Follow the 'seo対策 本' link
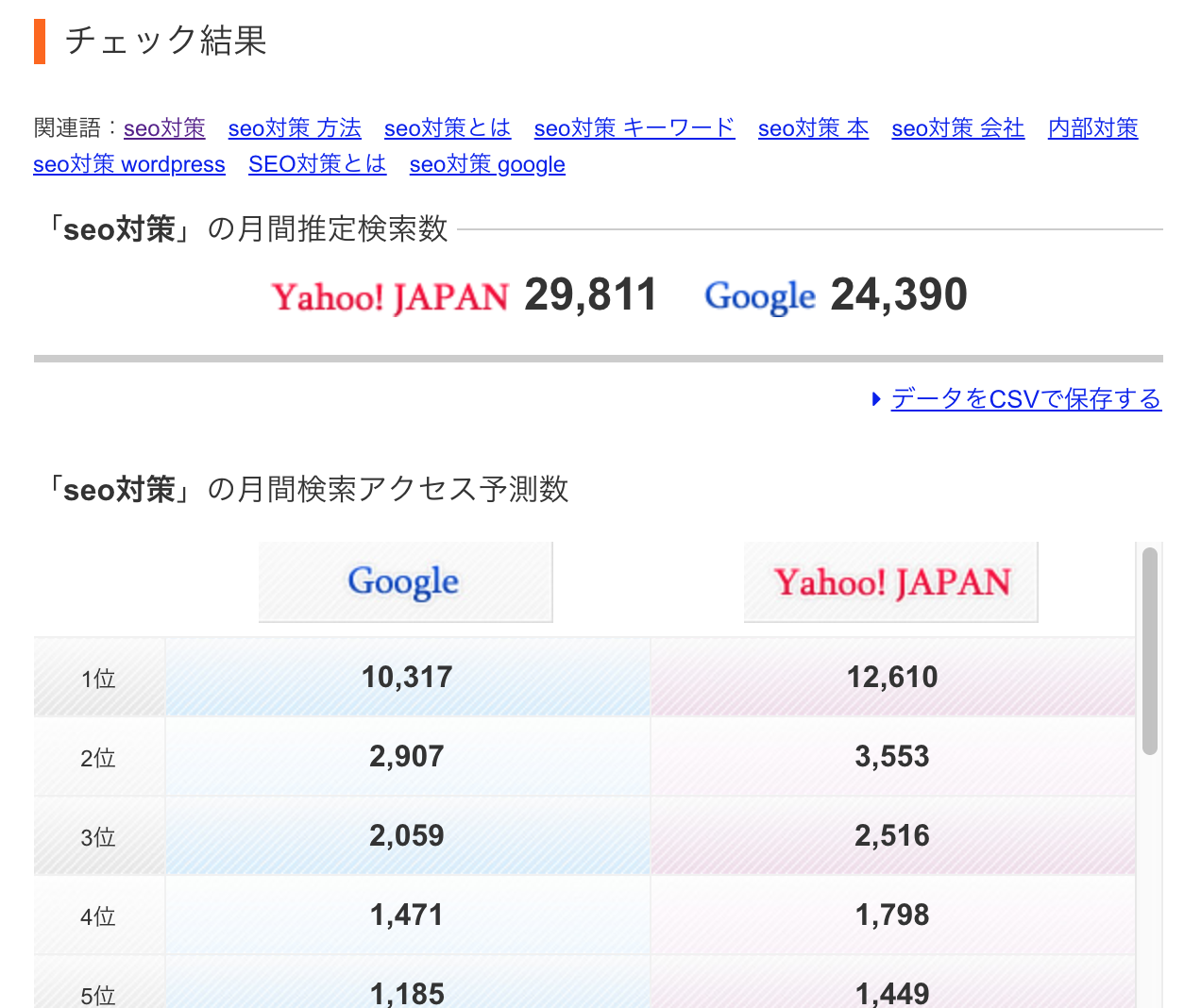Screen dimensions: 1184x1008 [x=813, y=128]
